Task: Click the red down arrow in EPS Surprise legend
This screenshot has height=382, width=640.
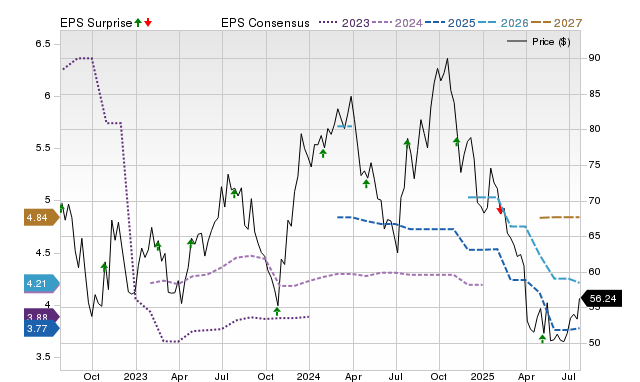Action: coord(148,22)
